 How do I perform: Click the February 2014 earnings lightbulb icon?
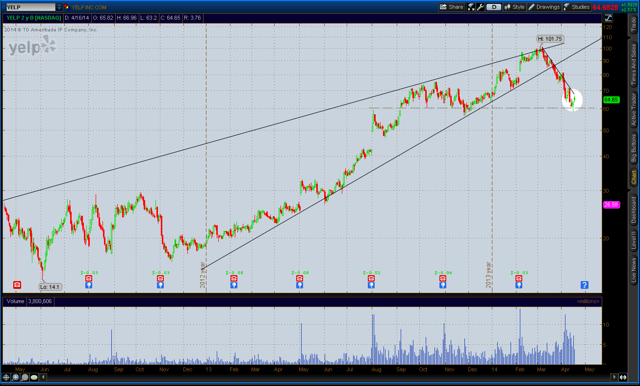518,285
